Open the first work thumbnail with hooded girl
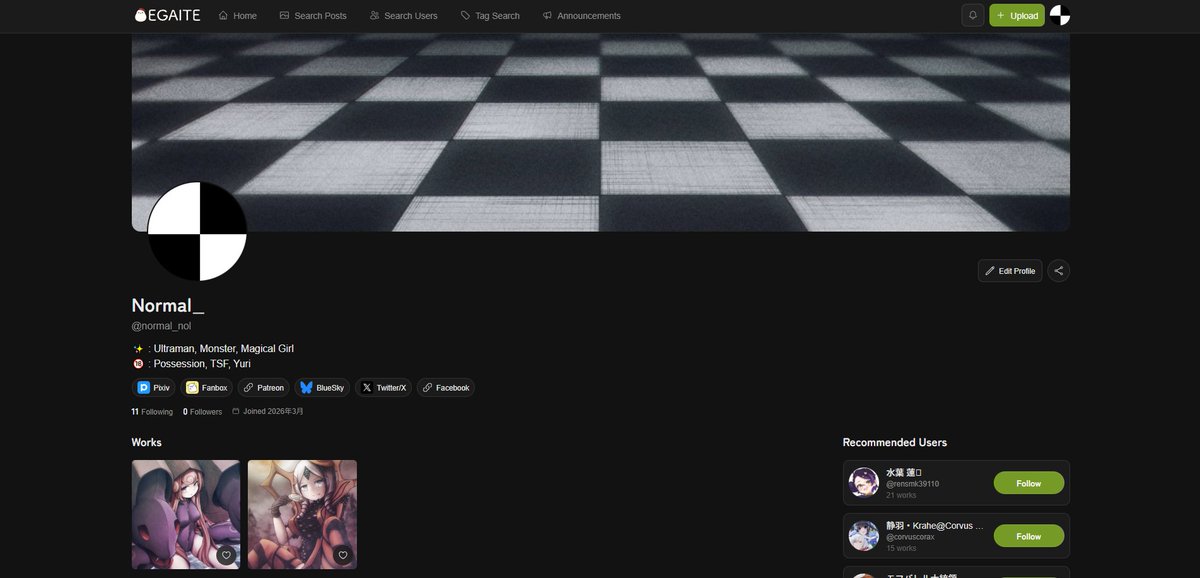 (x=186, y=514)
